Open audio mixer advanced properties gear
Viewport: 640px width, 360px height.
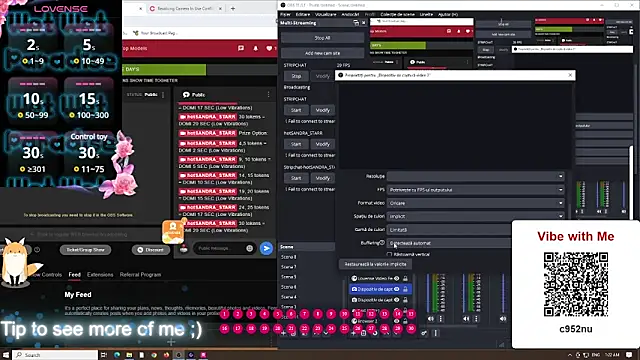coord(424,333)
